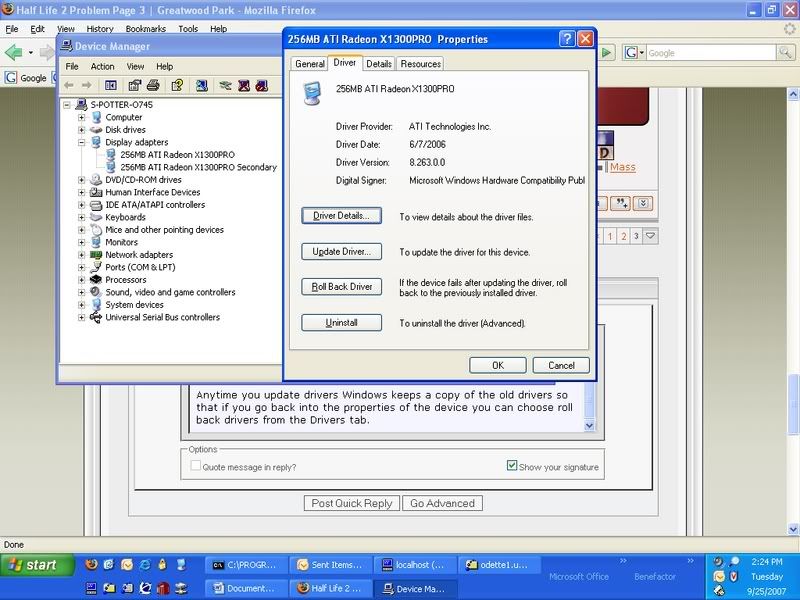
Task: Click the search magnifier in Firefox
Action: 785,53
